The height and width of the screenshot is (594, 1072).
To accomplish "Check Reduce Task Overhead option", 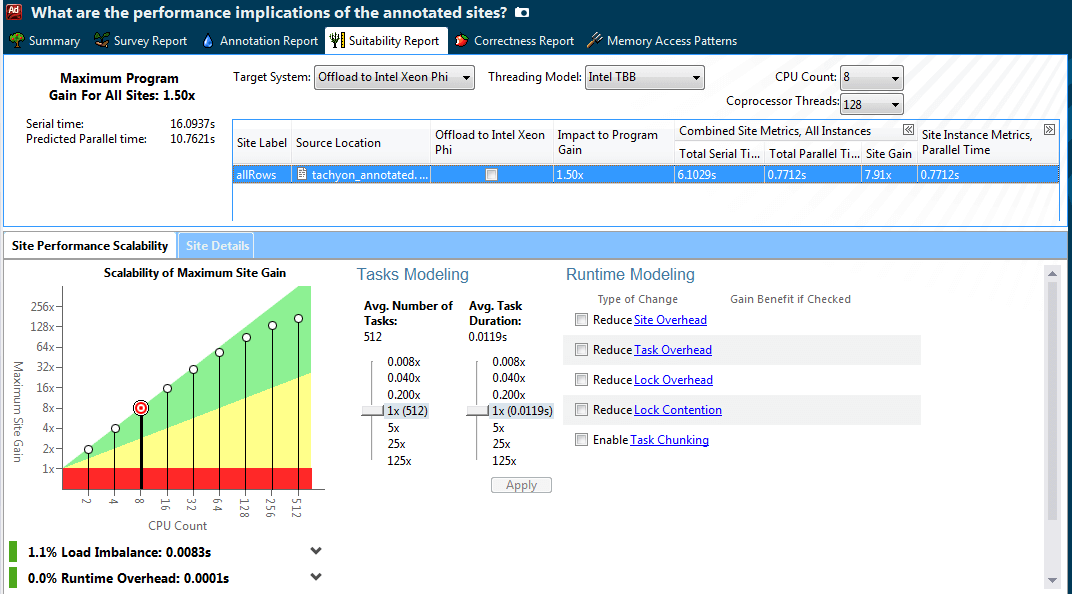I will tap(581, 349).
